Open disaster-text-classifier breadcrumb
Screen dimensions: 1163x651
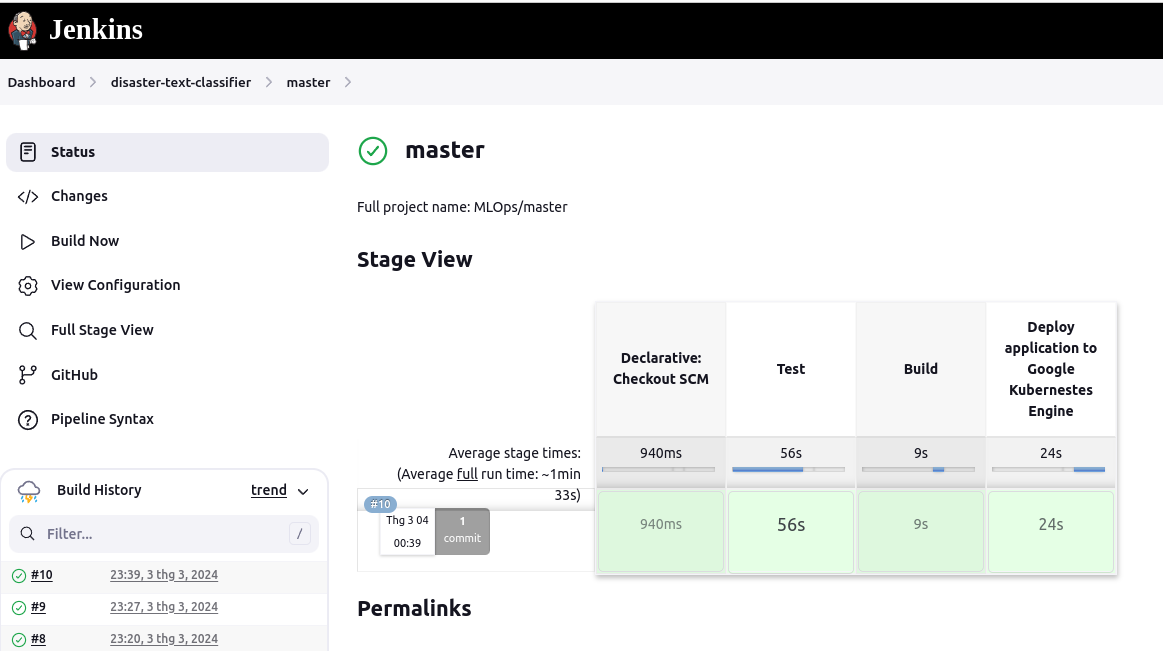click(x=181, y=82)
